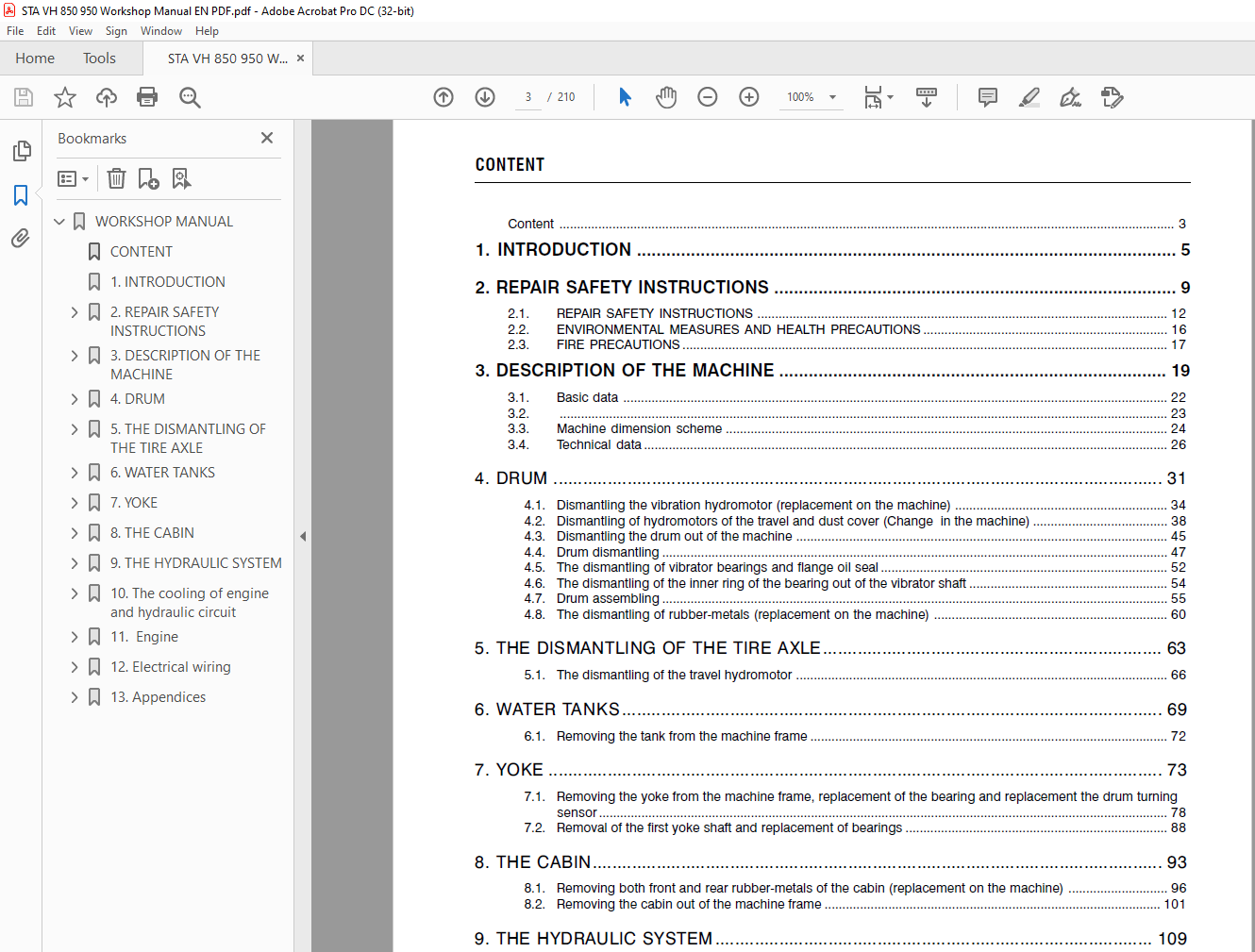Screen dimensions: 1255x952
Task: Expand the 11. Engine bookmark
Action: tap(75, 637)
